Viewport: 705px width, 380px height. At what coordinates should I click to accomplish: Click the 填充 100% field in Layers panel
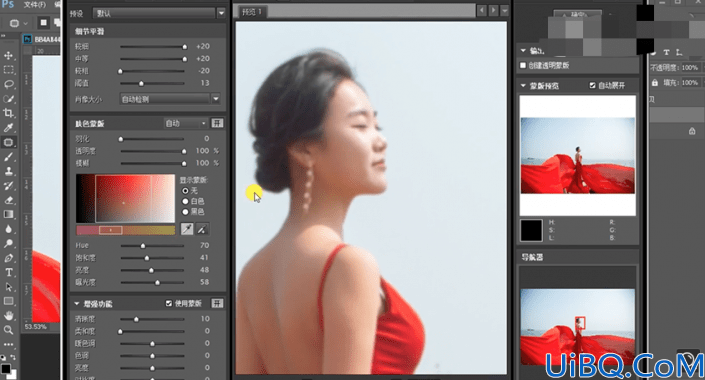[x=690, y=83]
